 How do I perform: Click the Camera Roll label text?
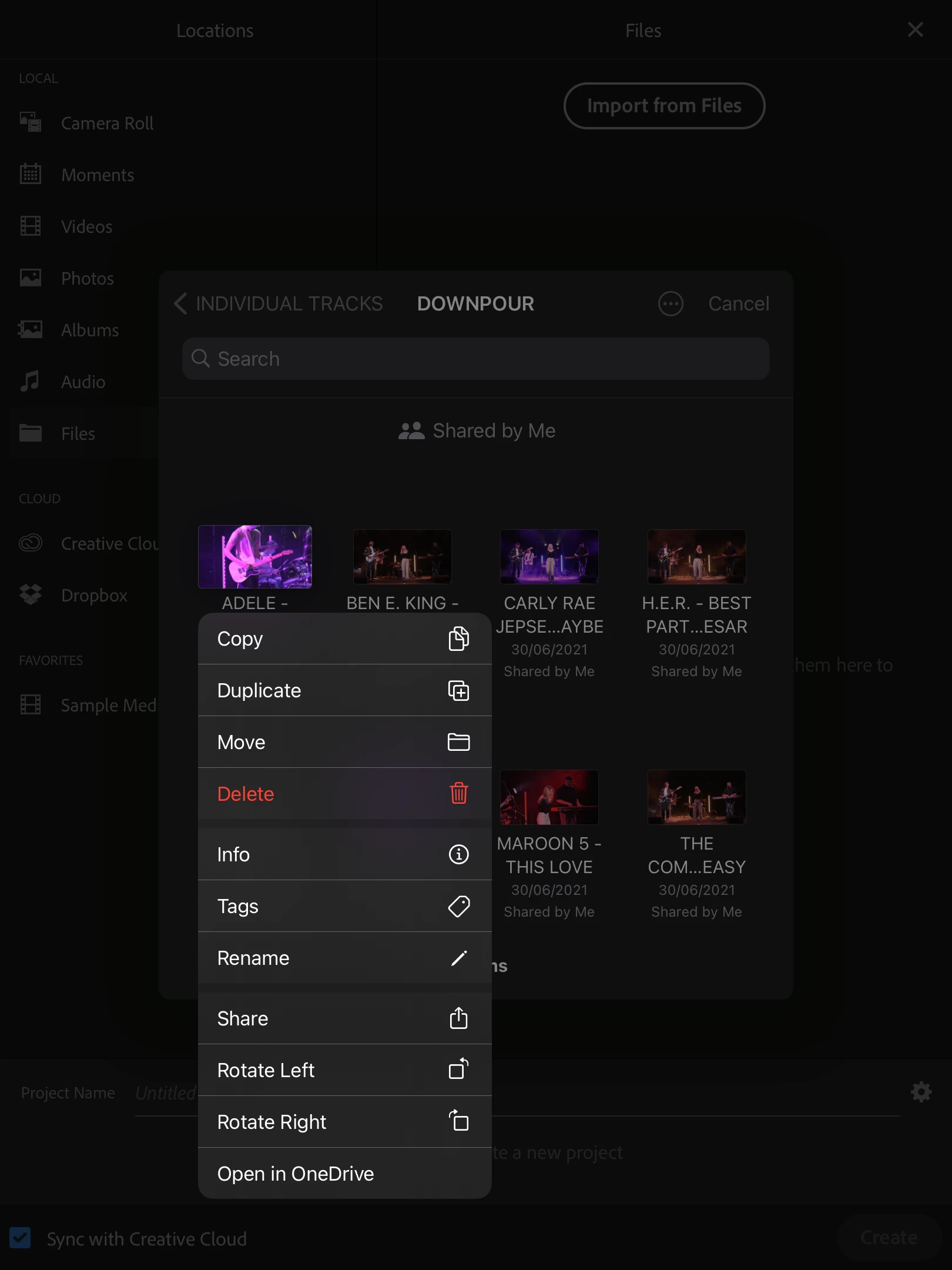coord(108,123)
